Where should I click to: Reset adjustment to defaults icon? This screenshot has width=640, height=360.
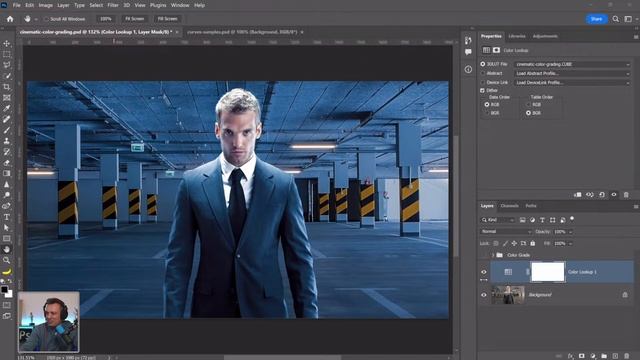(x=602, y=195)
